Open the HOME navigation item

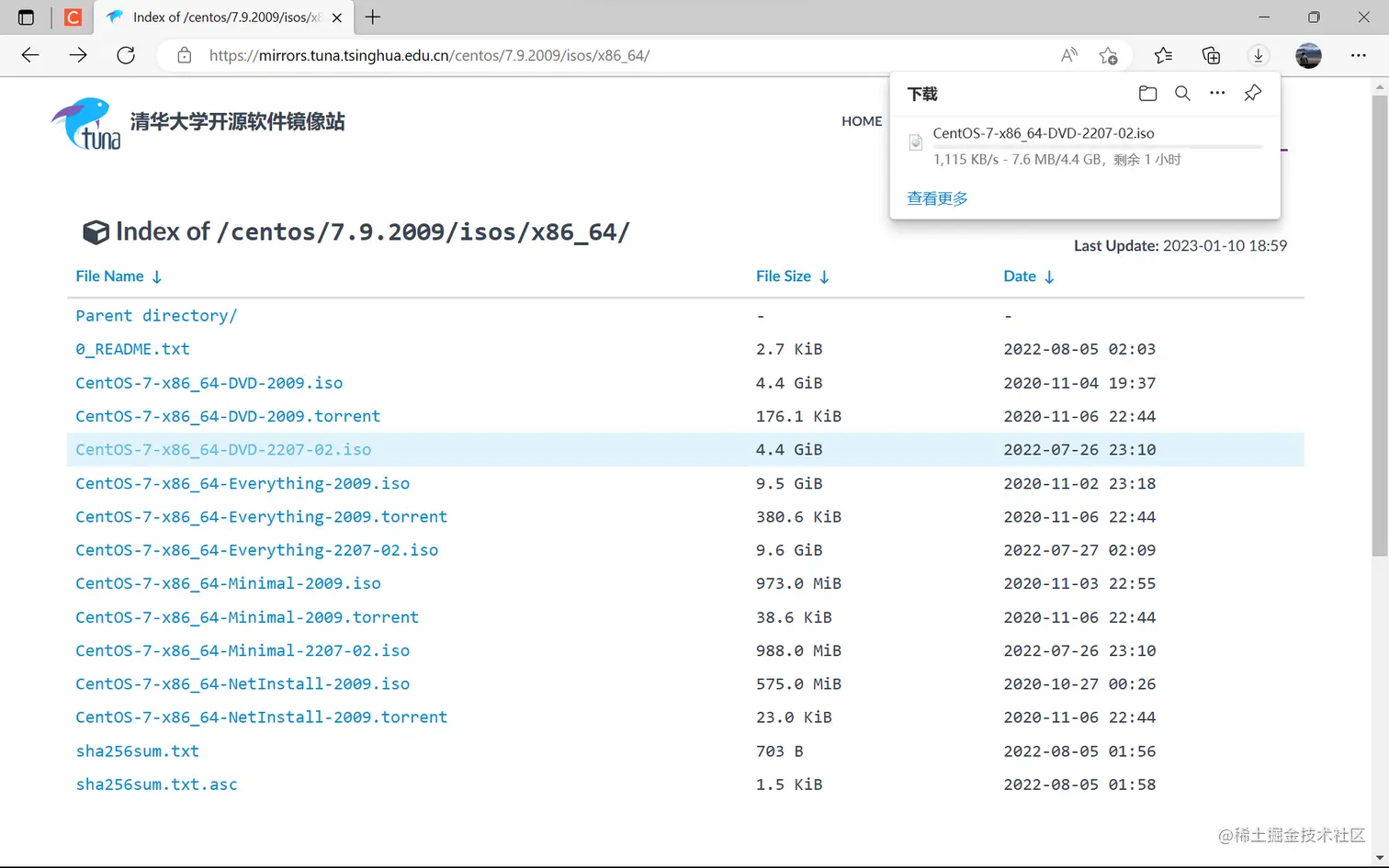pos(862,121)
